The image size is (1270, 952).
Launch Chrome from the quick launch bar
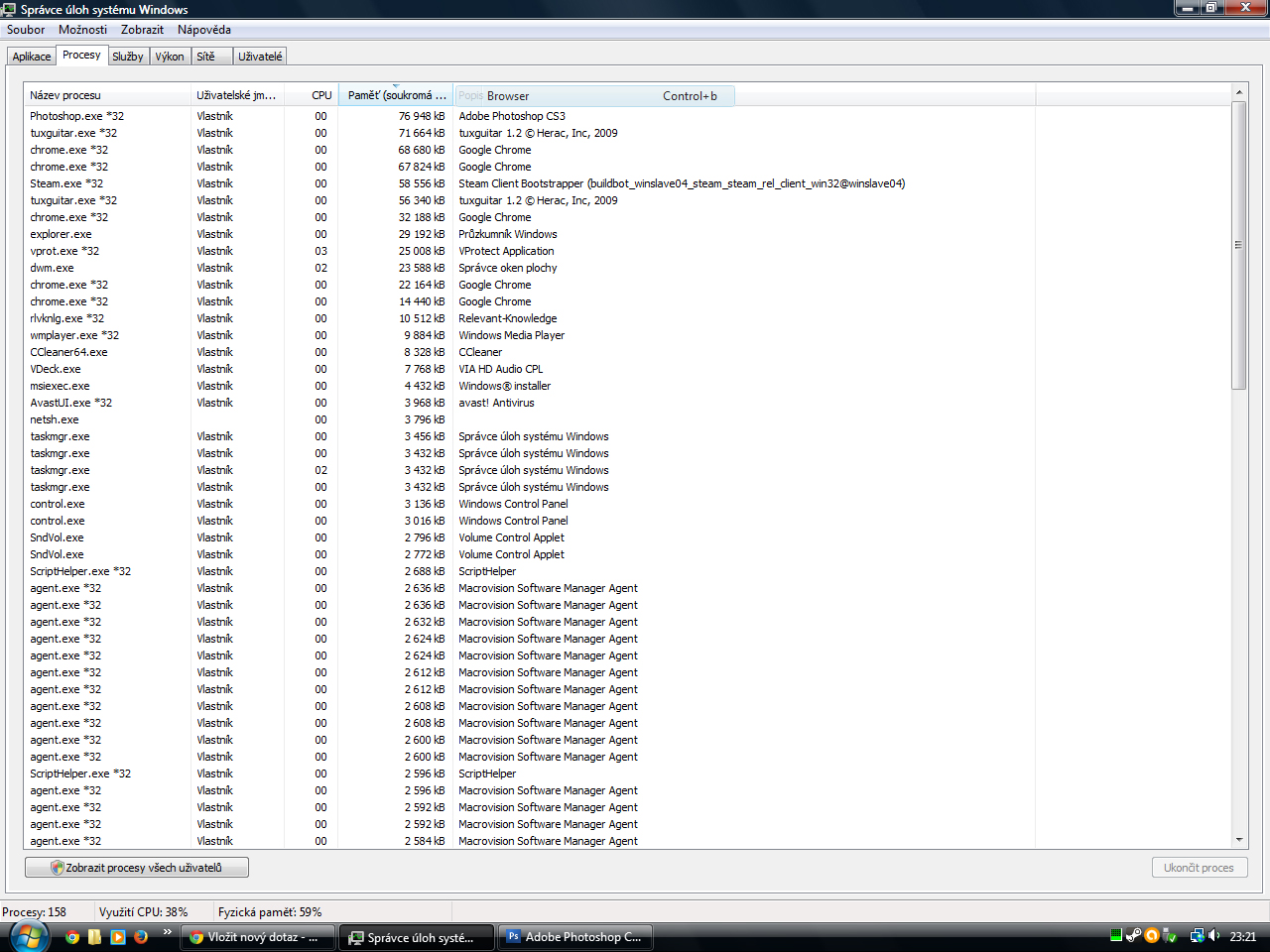71,936
